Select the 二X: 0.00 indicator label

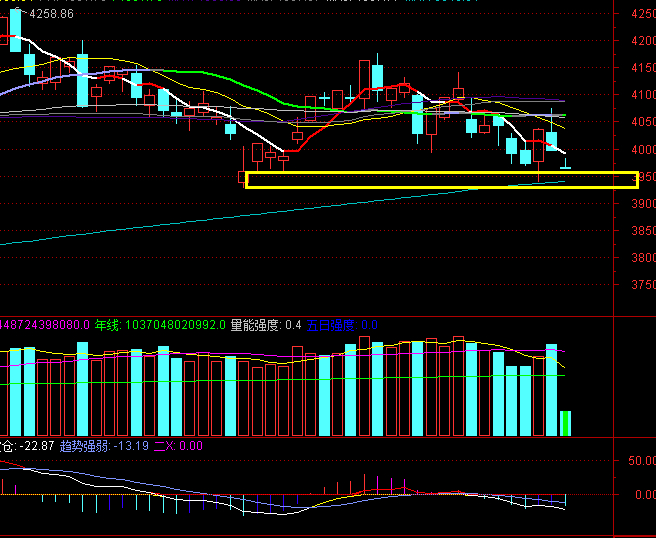[x=178, y=446]
